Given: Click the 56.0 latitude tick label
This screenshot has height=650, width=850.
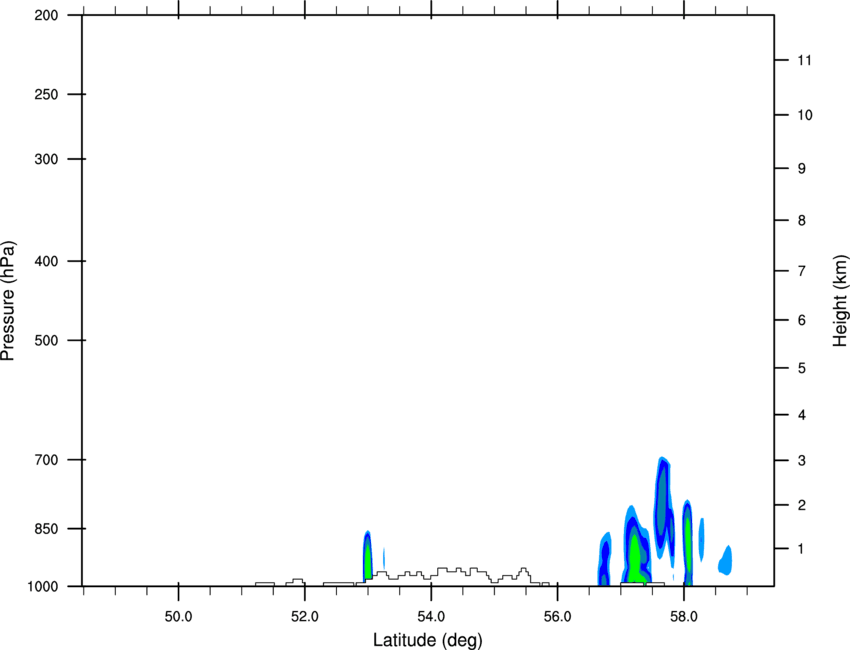Looking at the screenshot, I should (557, 617).
